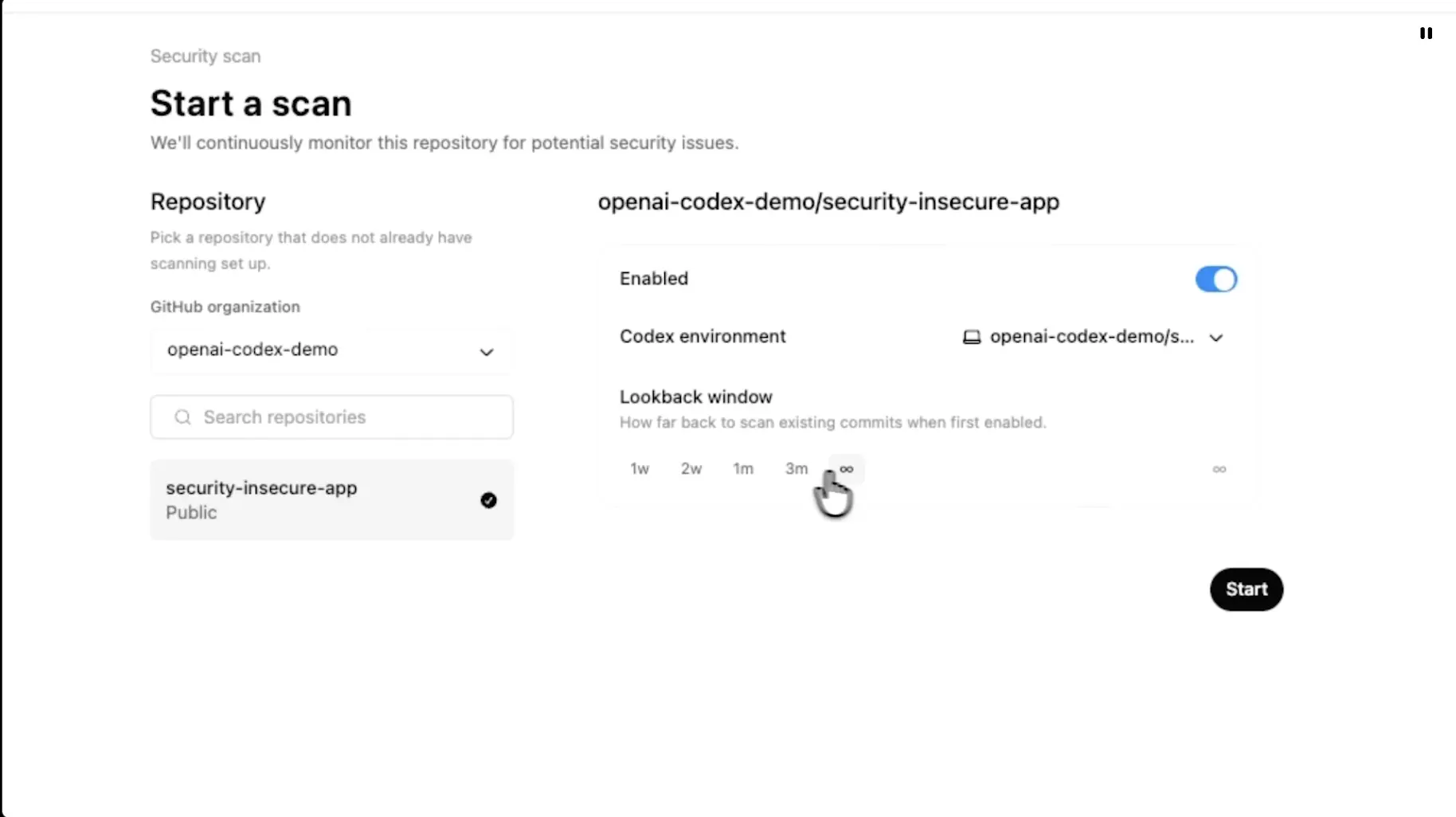Toggle the Enabled switch off

tap(1215, 279)
